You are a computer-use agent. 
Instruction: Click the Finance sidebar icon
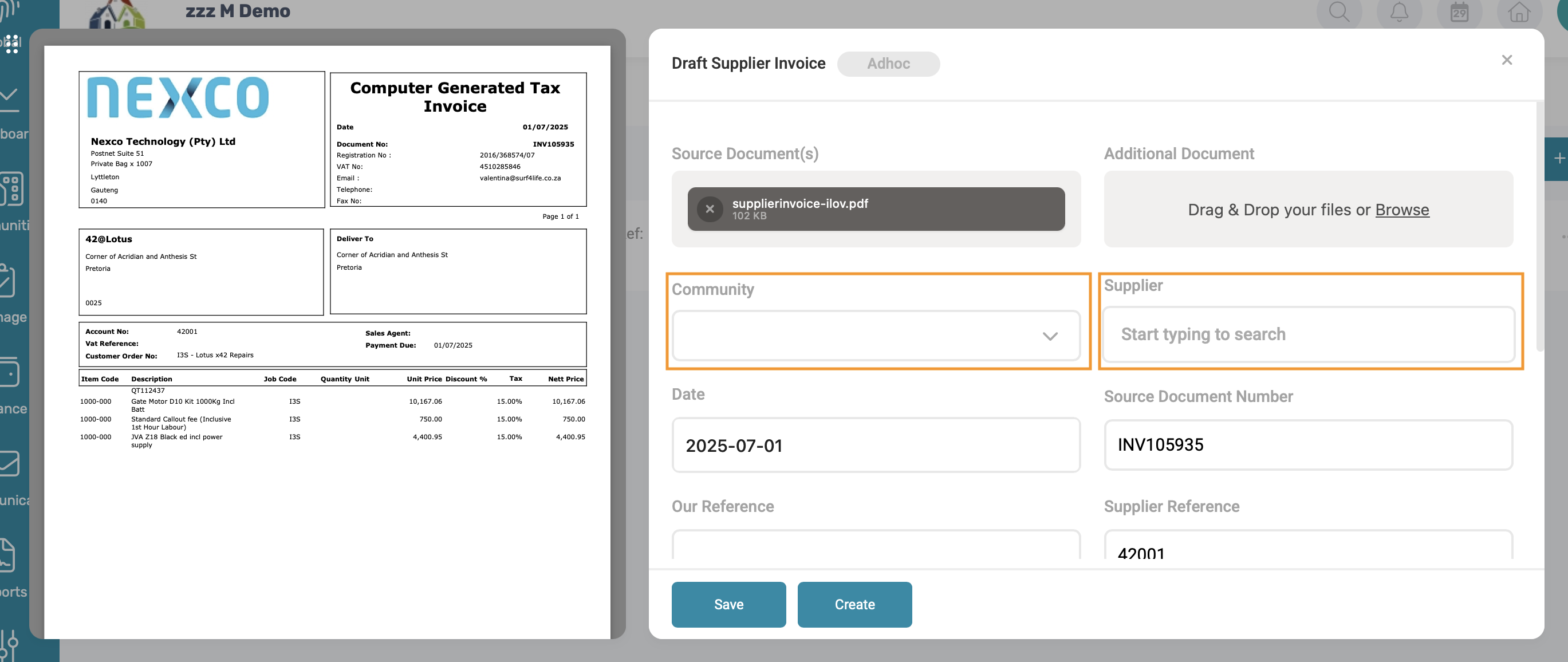pos(10,372)
